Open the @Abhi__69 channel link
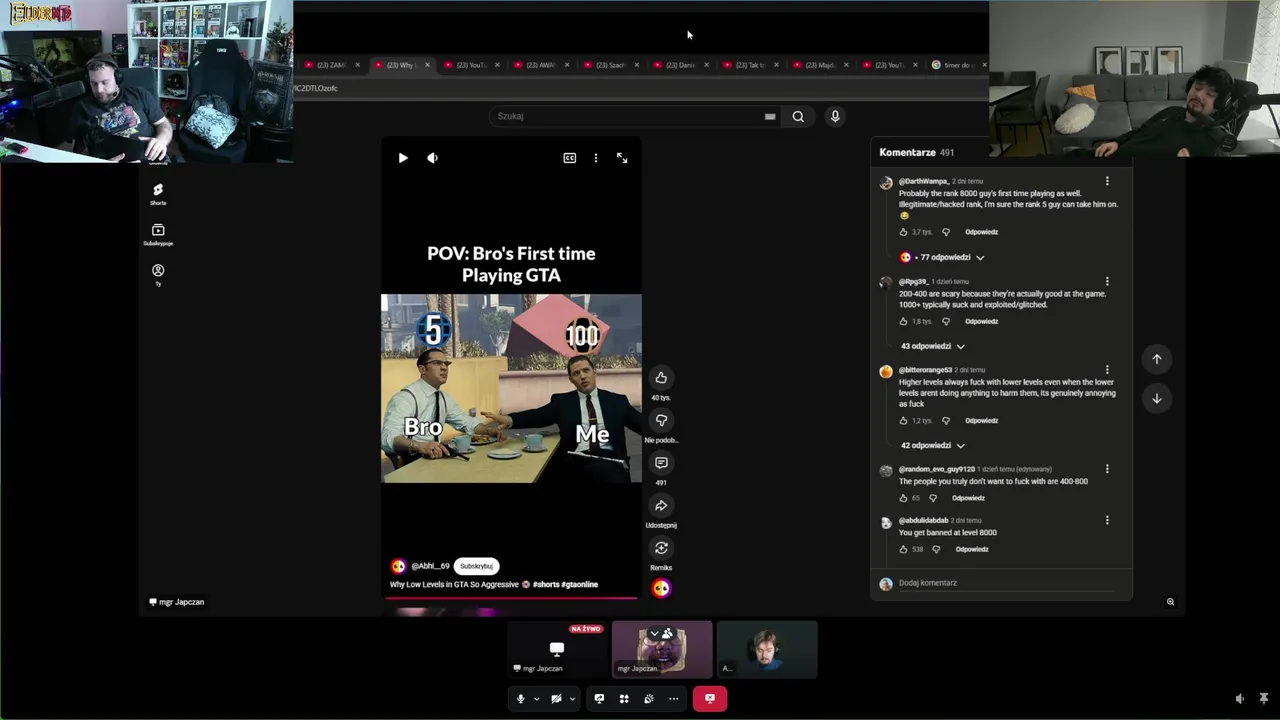Screen dimensions: 1280x720 (430, 566)
